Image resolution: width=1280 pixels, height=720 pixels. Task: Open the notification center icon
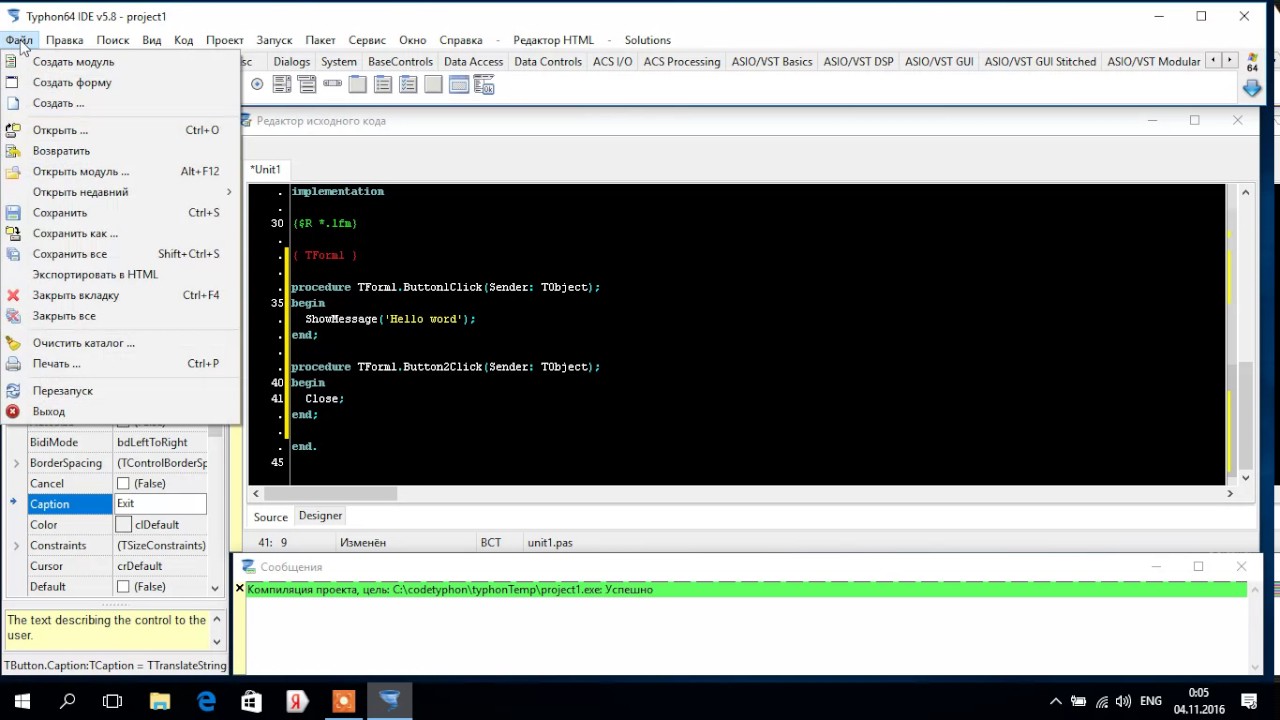pyautogui.click(x=1249, y=701)
